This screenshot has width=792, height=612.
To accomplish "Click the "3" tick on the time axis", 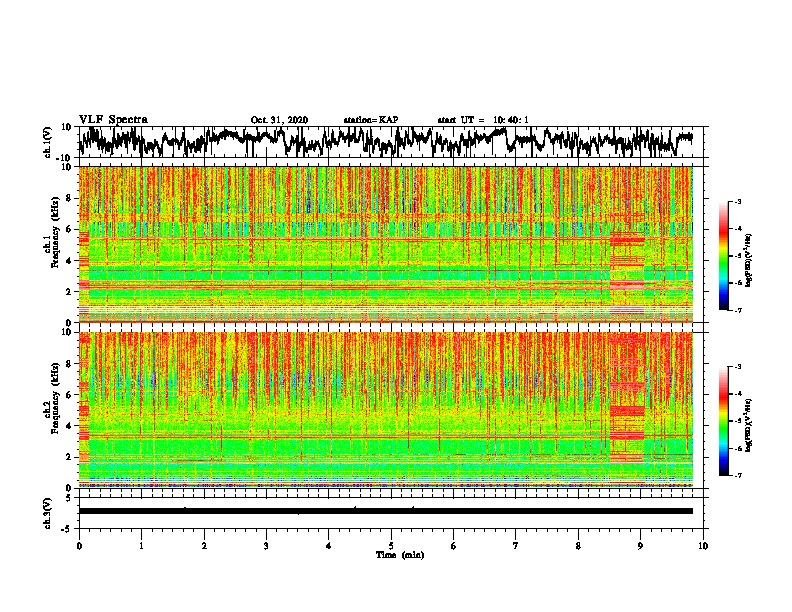I will 266,546.
